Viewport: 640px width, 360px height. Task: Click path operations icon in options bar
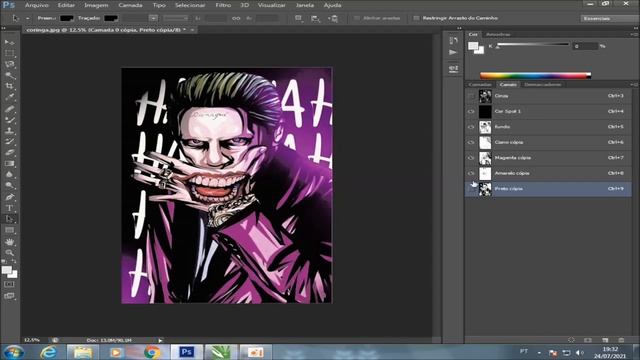point(299,18)
